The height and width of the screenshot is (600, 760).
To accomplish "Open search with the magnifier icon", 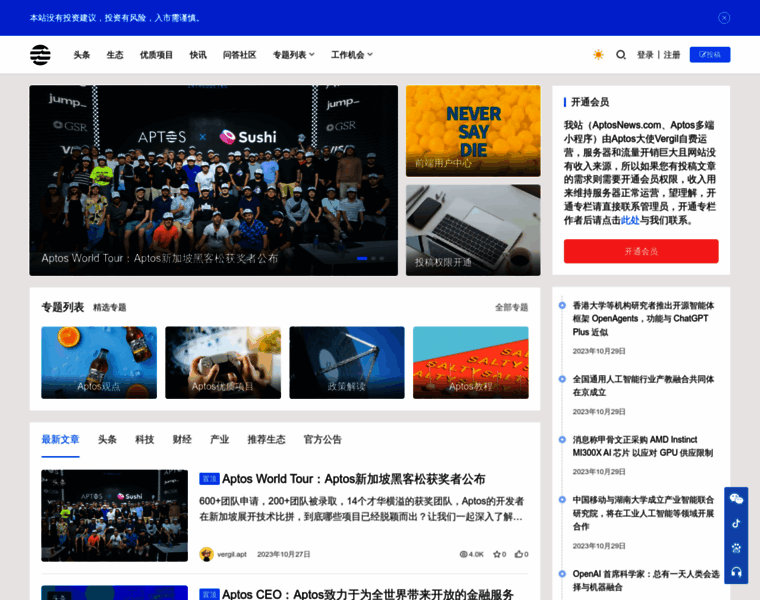I will point(621,55).
